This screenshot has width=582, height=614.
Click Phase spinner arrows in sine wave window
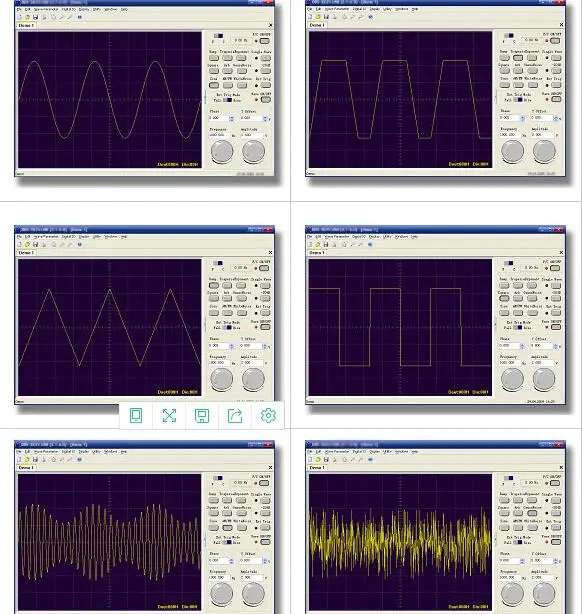(x=231, y=118)
